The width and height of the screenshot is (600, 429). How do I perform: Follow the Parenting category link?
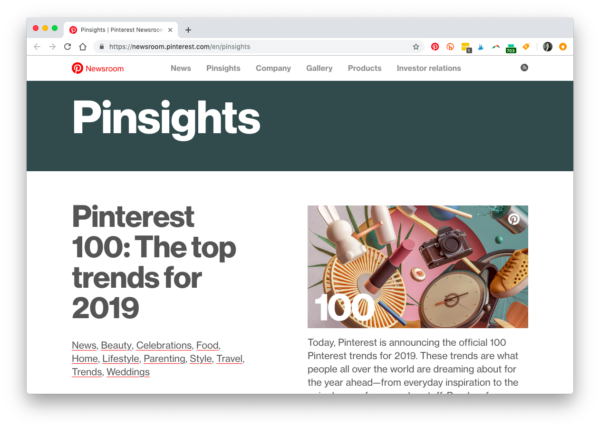pos(164,359)
